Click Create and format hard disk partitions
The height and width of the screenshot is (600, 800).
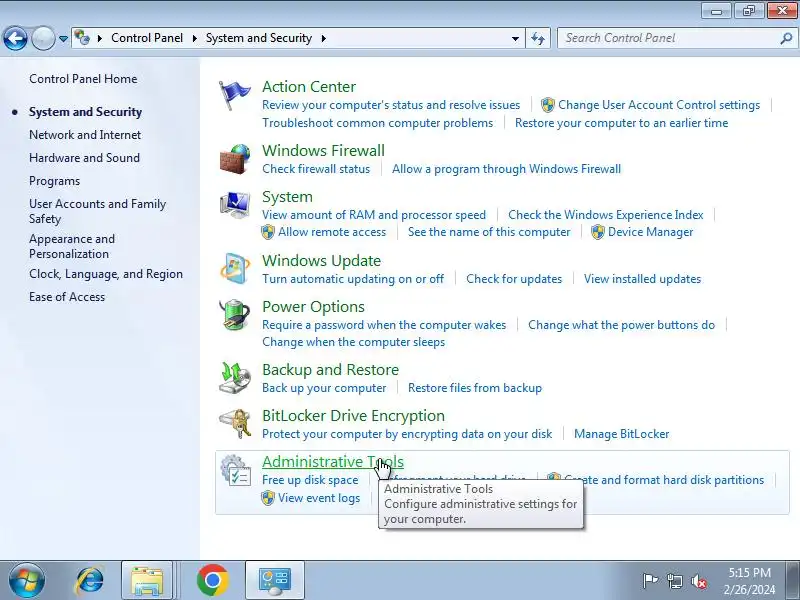[664, 480]
